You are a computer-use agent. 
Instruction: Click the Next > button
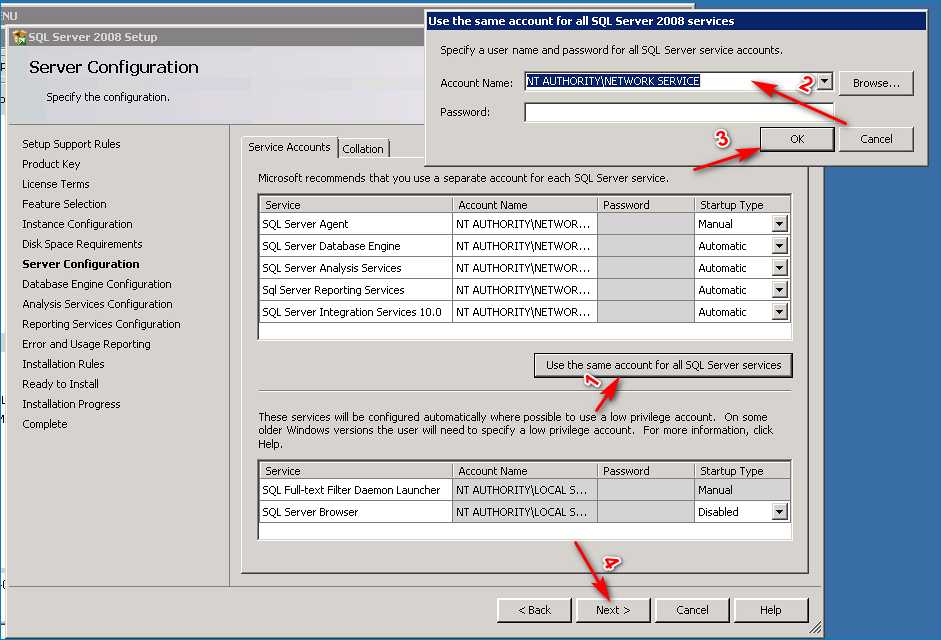coord(613,610)
